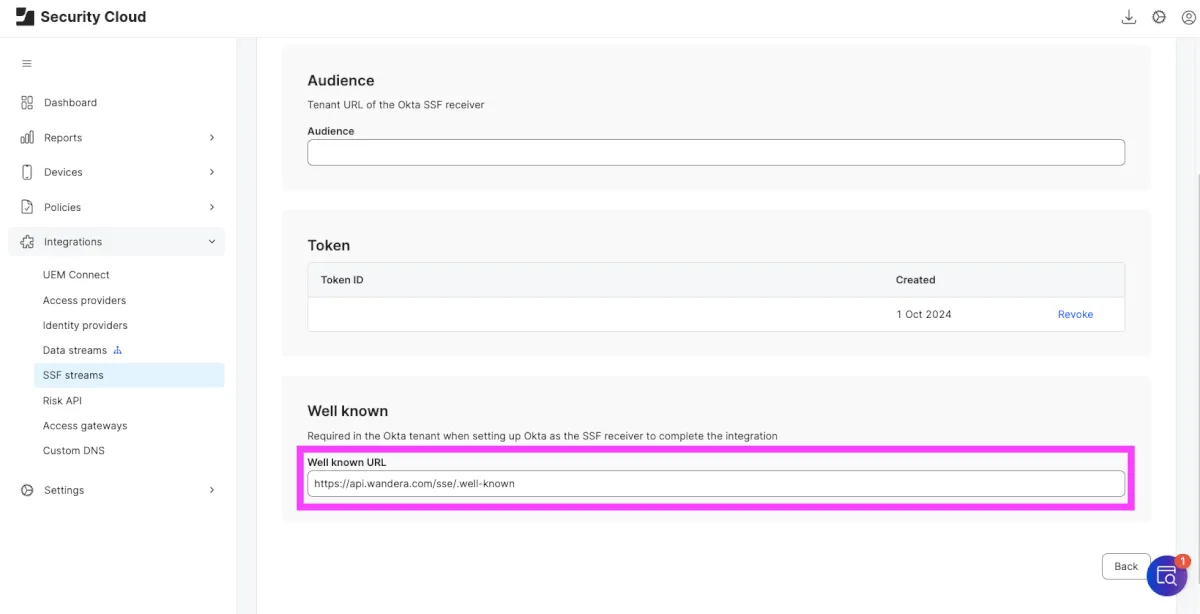Revoke the token created 1 Oct 2024
1200x614 pixels.
1075,314
